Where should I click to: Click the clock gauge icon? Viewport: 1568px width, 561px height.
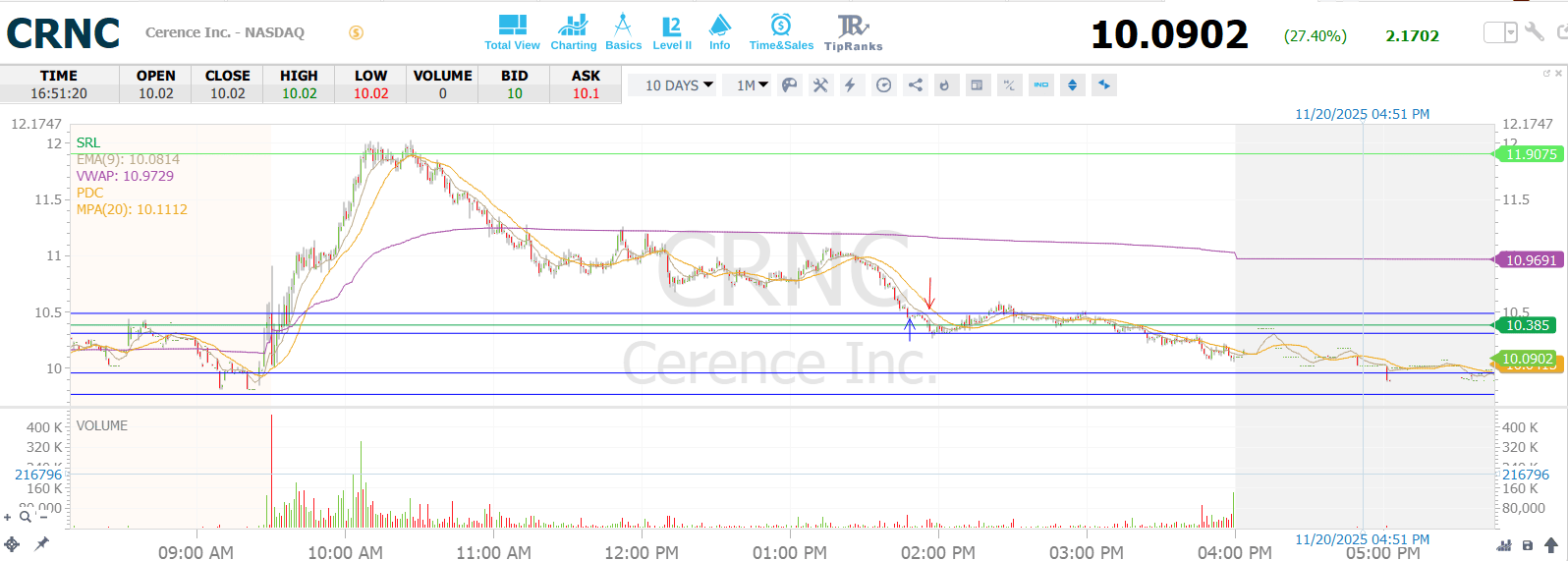[x=883, y=85]
